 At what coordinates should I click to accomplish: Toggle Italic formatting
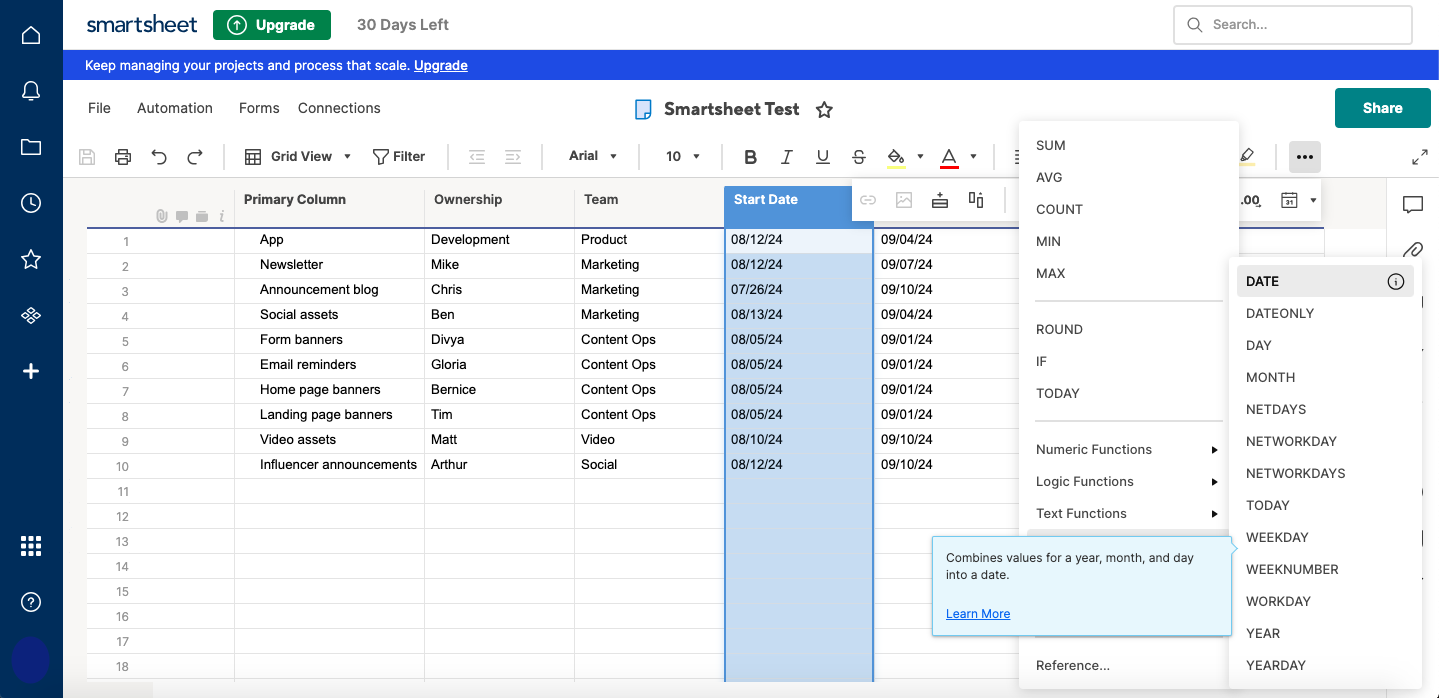tap(786, 156)
